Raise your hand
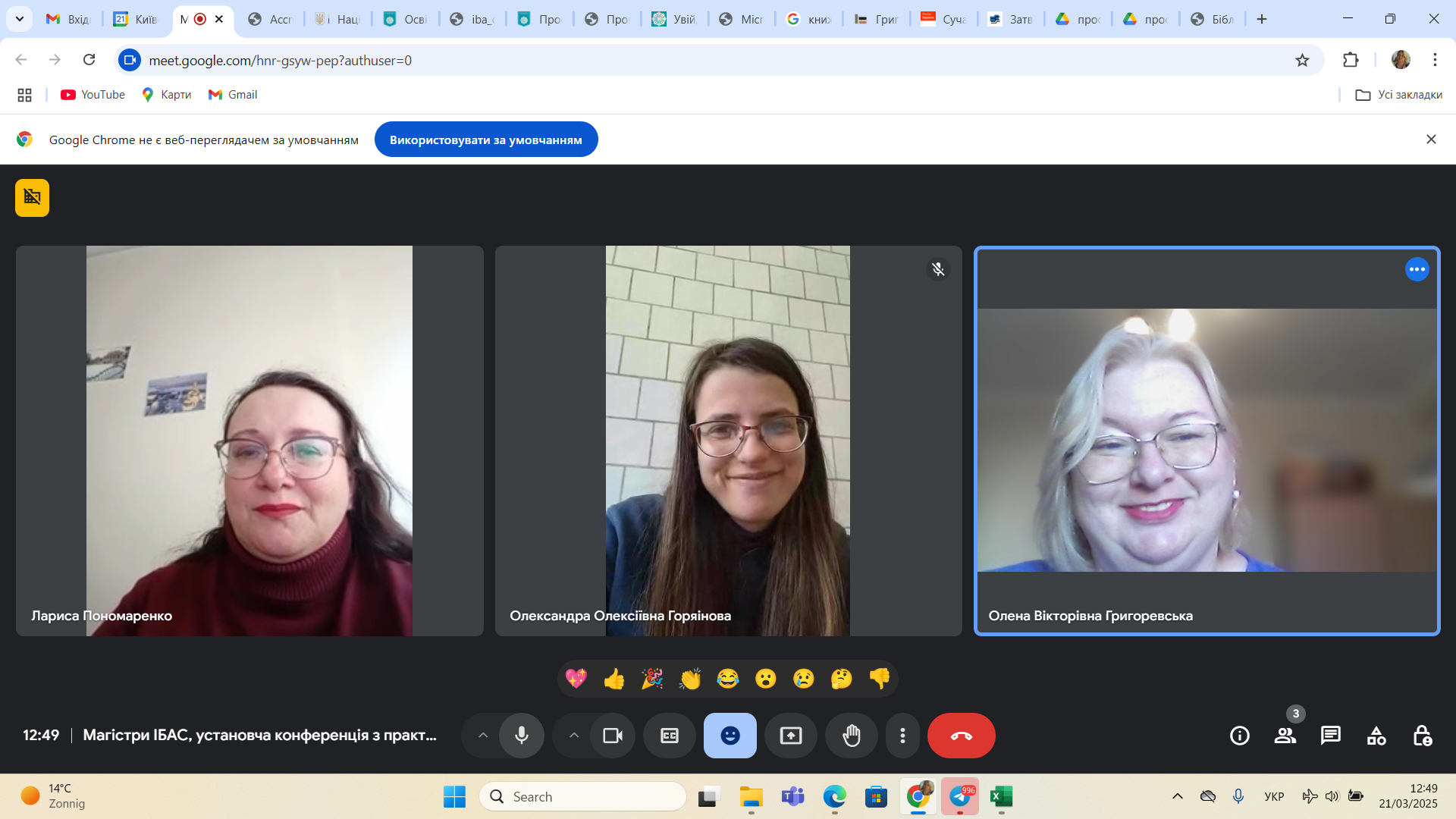Viewport: 1456px width, 819px height. tap(852, 736)
